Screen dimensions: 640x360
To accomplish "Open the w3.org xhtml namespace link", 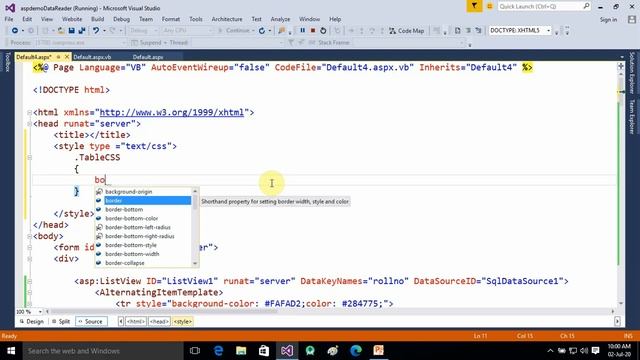I will tap(172, 112).
